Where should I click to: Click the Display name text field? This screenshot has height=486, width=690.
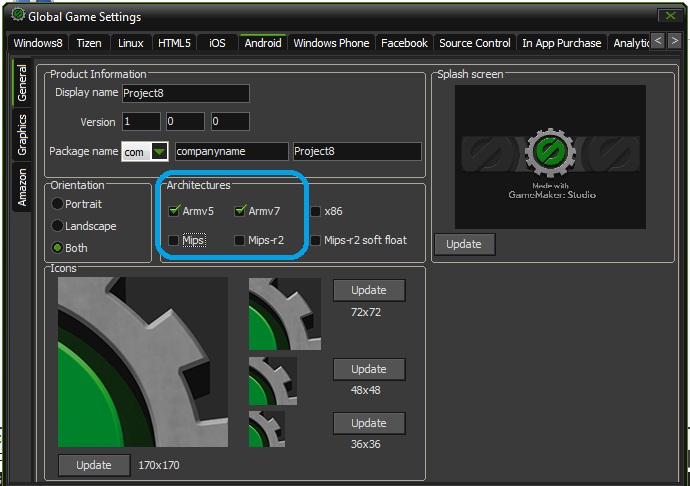pos(185,93)
